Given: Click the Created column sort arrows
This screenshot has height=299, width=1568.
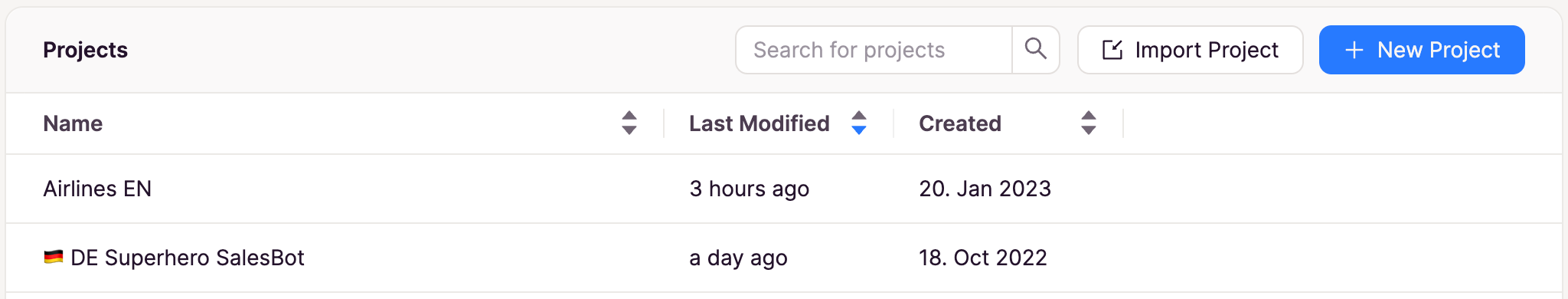Looking at the screenshot, I should (x=1089, y=123).
